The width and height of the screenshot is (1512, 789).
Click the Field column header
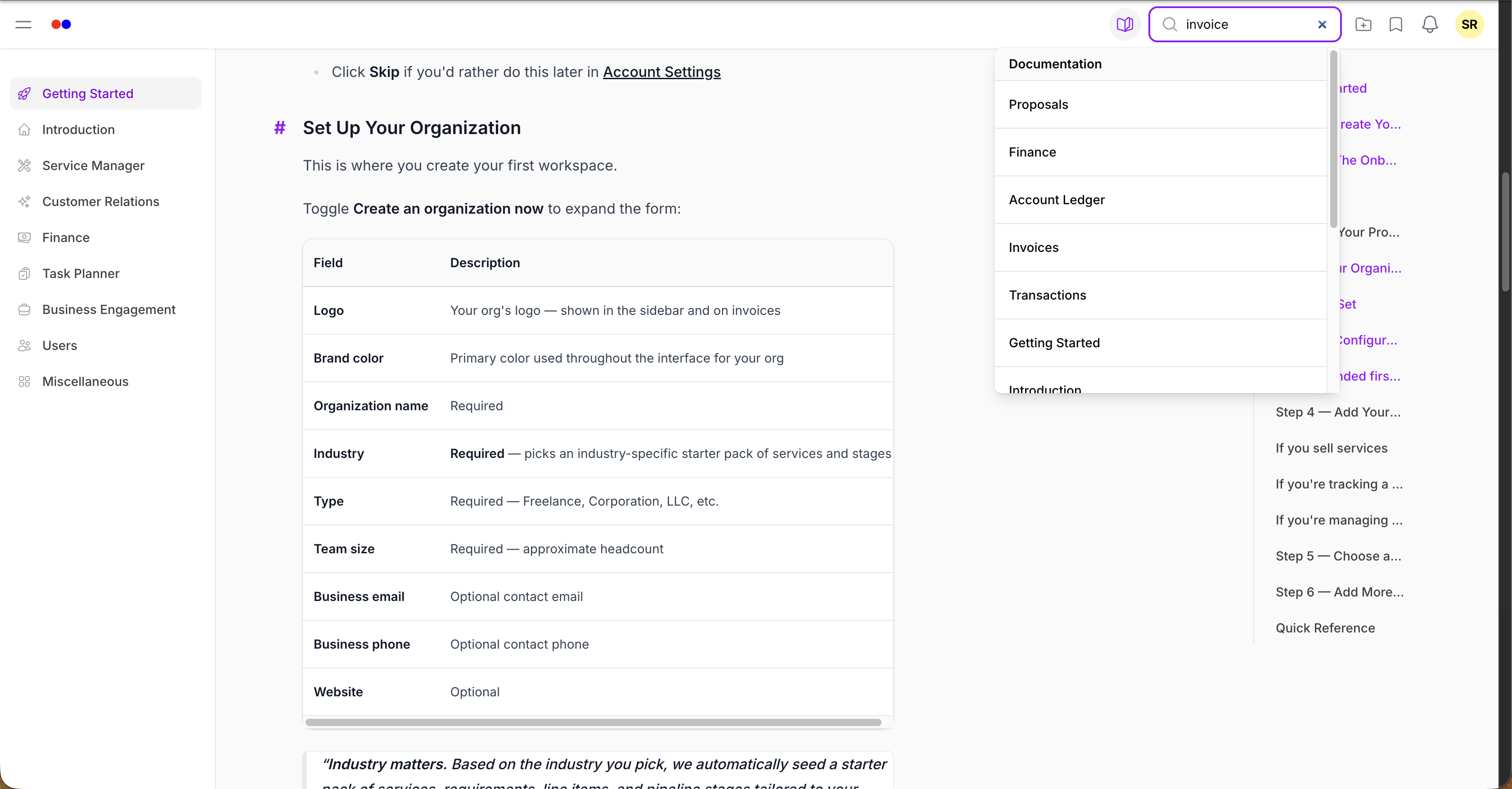[328, 263]
